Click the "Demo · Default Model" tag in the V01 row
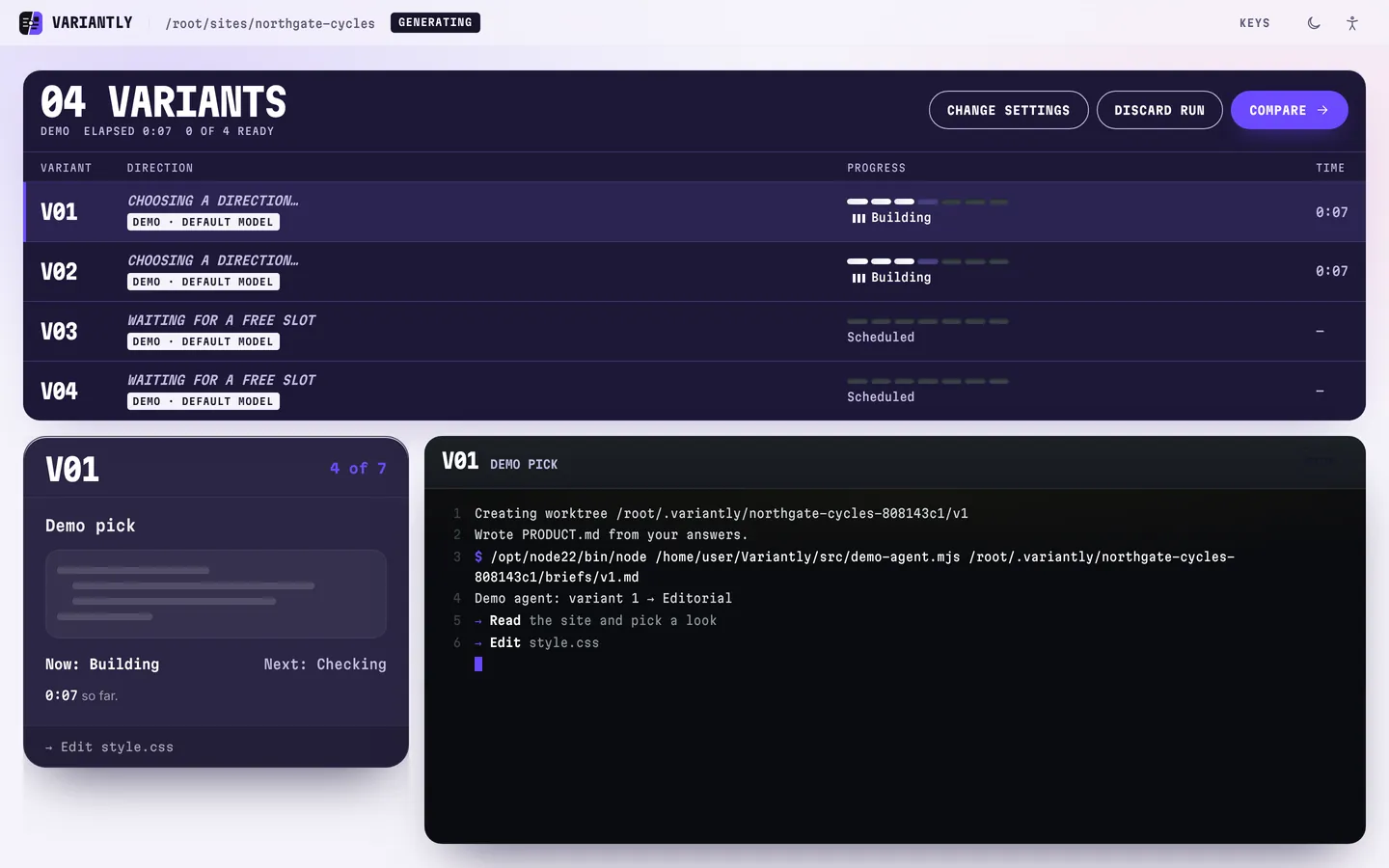The width and height of the screenshot is (1389, 868). (204, 222)
